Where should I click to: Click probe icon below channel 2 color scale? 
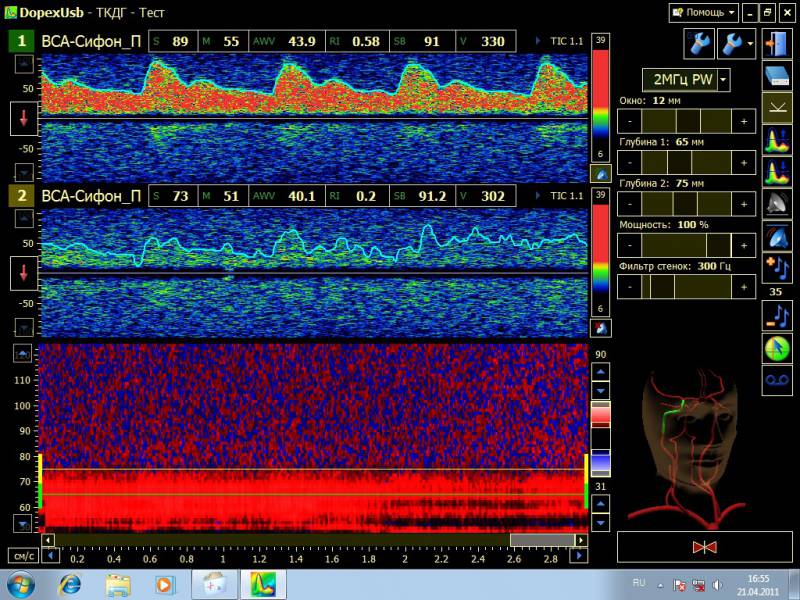(x=601, y=328)
